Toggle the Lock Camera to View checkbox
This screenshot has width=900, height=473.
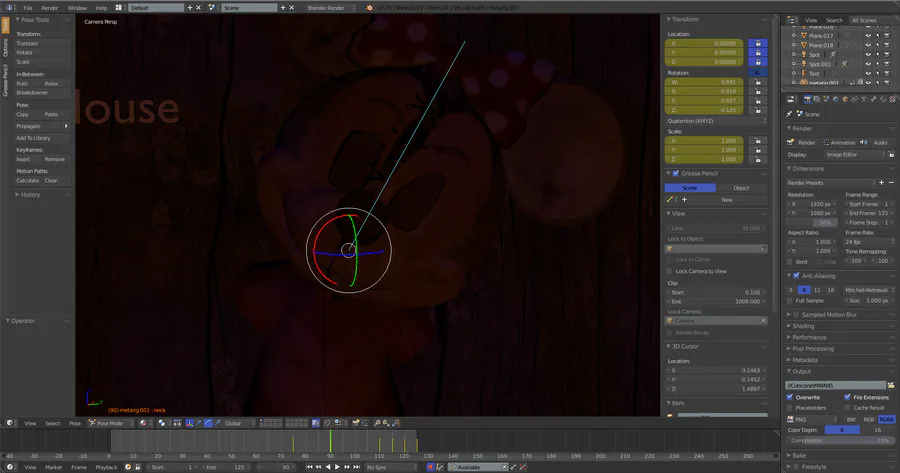[669, 271]
